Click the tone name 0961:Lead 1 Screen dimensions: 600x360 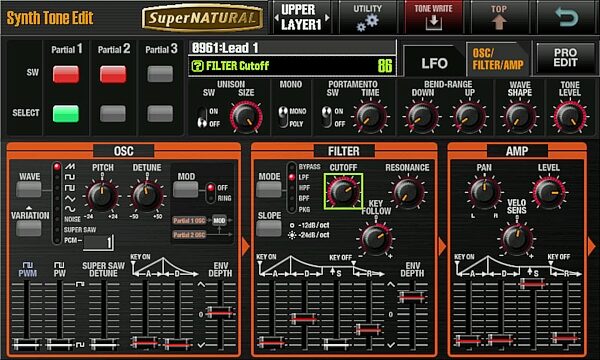[x=225, y=48]
